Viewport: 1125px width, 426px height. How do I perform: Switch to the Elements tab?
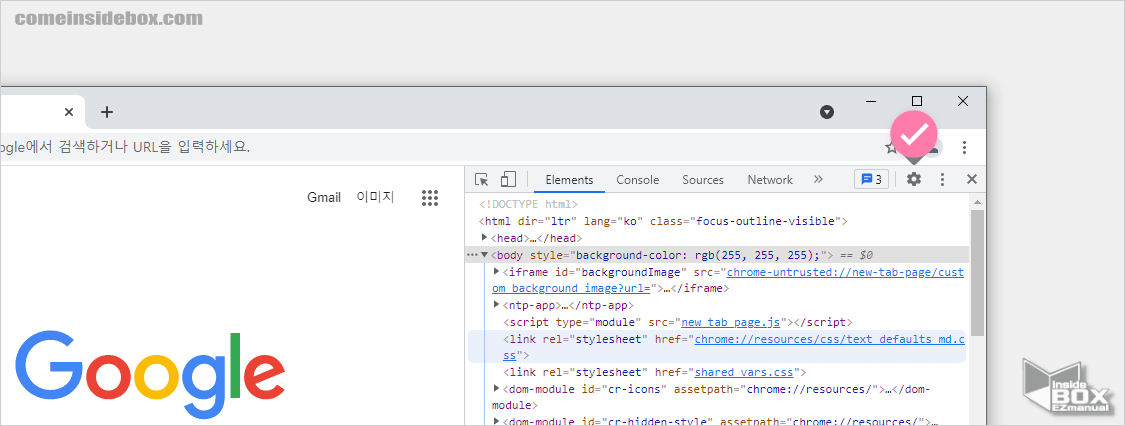570,180
